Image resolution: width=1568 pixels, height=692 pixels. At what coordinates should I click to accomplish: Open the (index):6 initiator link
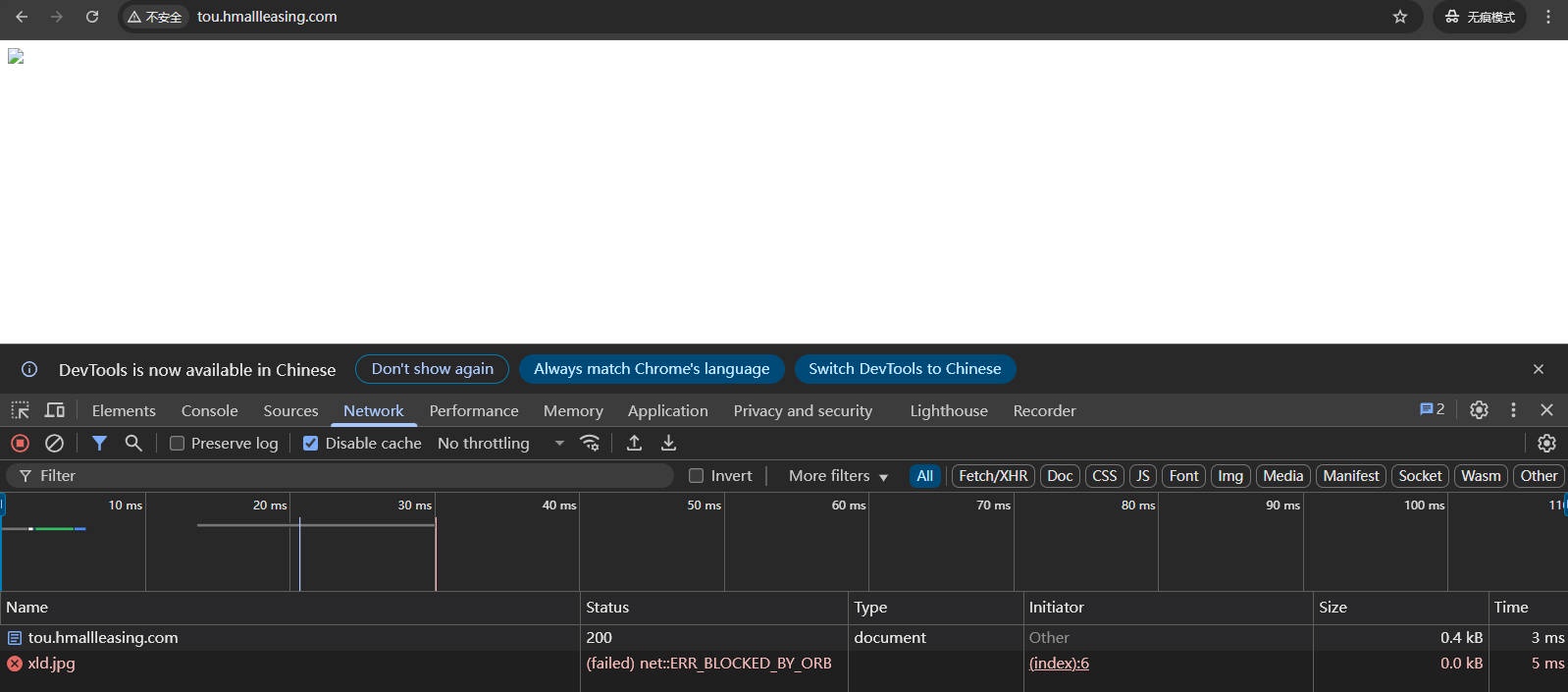[1059, 664]
